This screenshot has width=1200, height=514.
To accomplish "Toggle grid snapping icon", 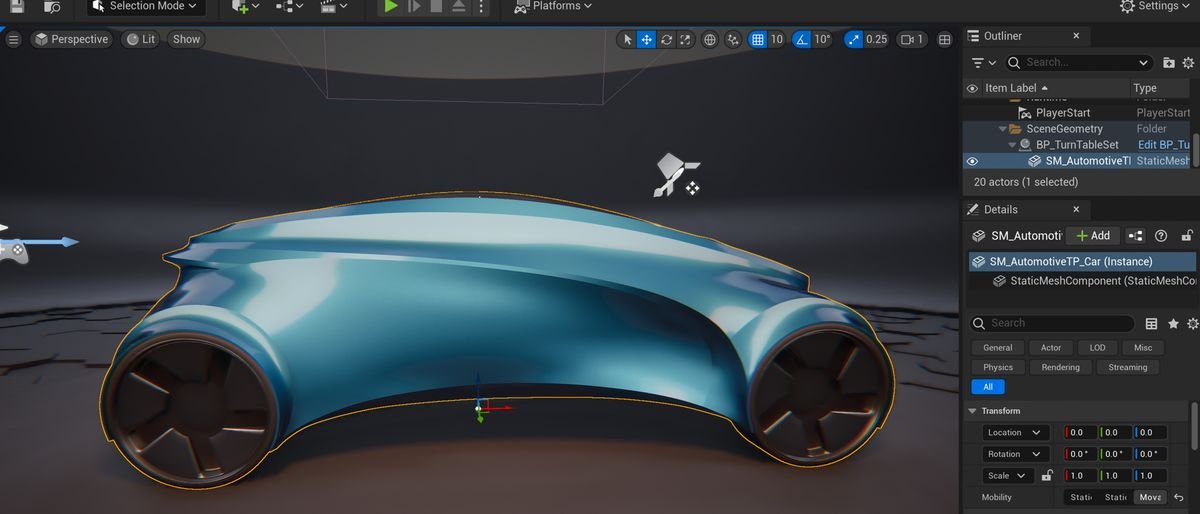I will (x=758, y=40).
